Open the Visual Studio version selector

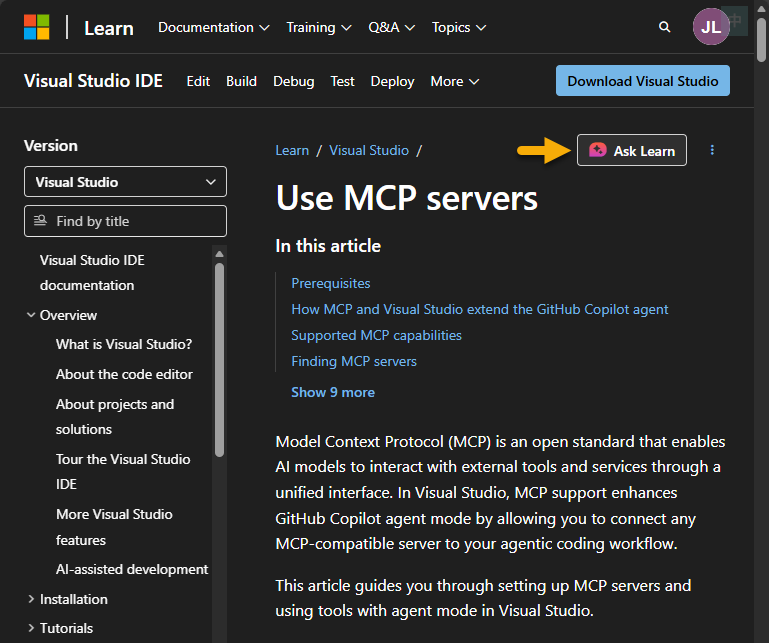pyautogui.click(x=125, y=182)
